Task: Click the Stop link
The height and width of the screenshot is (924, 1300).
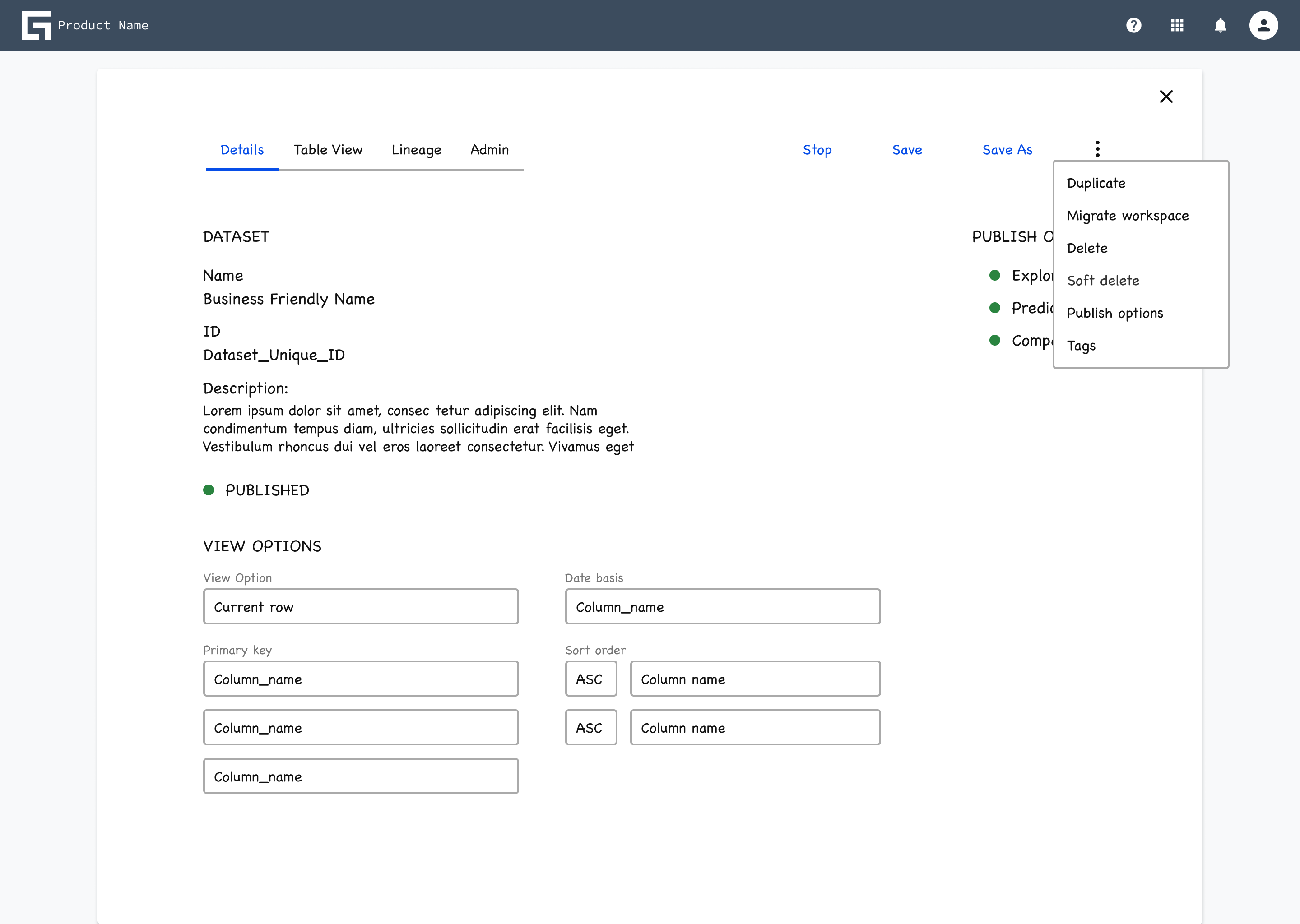Action: click(x=817, y=150)
